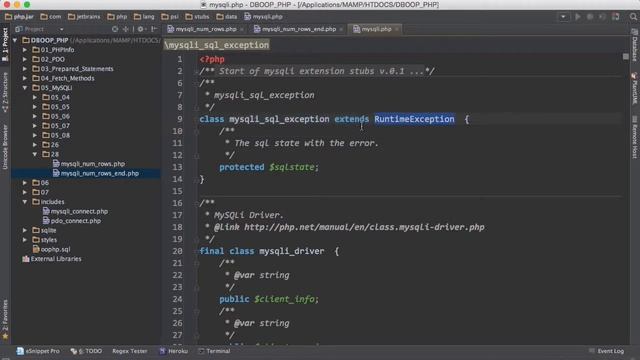Hide the Project tool window icon
This screenshot has width=640, height=360.
click(x=154, y=29)
